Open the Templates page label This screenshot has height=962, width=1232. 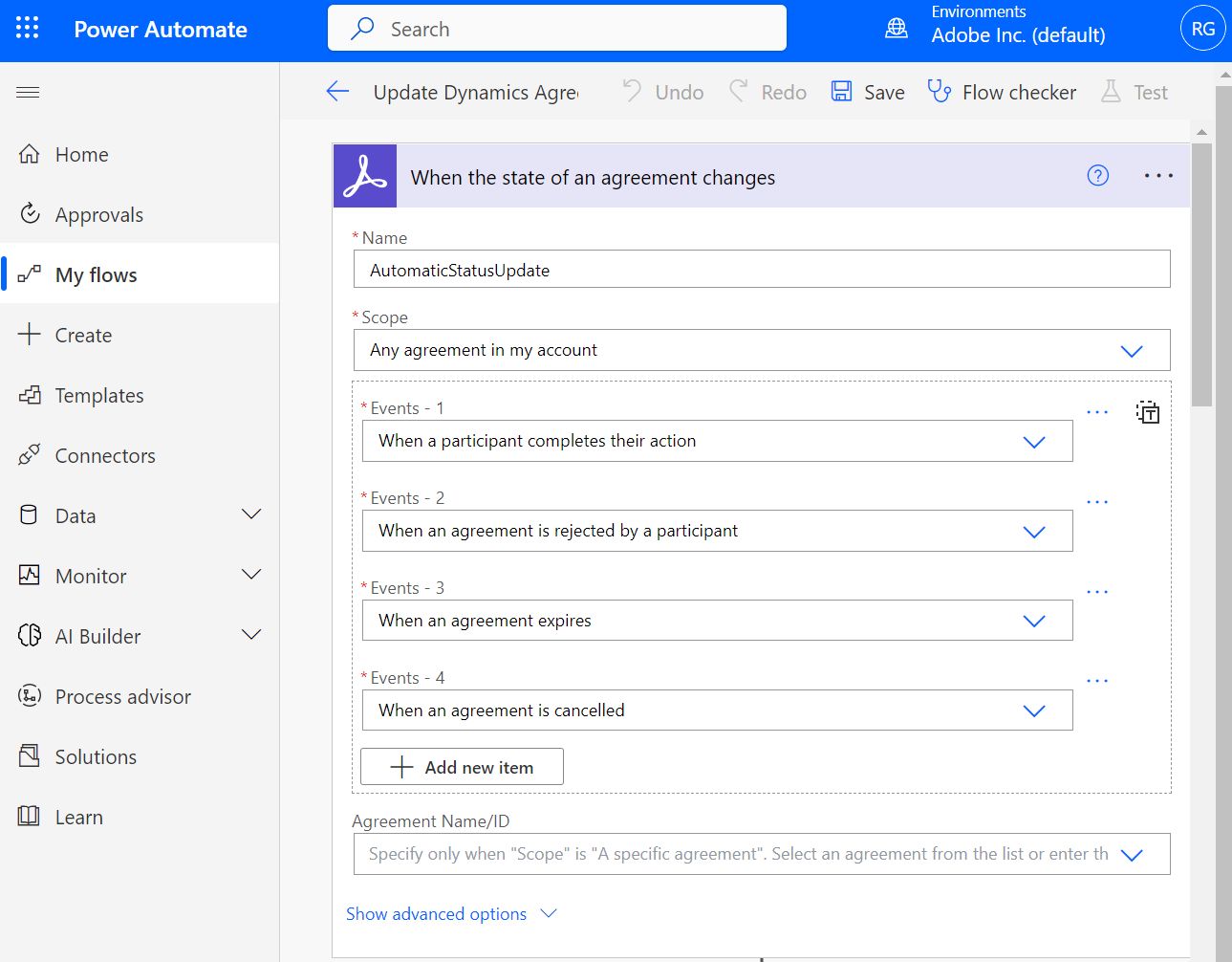tap(99, 395)
